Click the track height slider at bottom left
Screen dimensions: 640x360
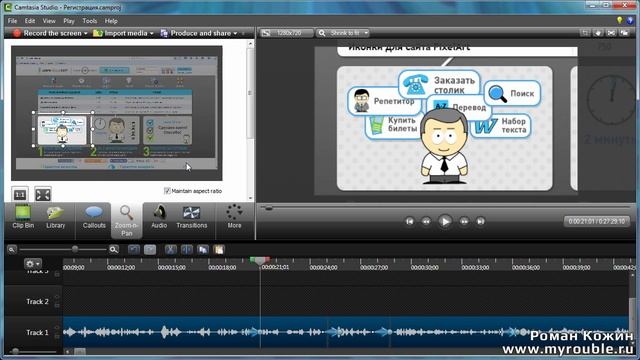point(16,351)
